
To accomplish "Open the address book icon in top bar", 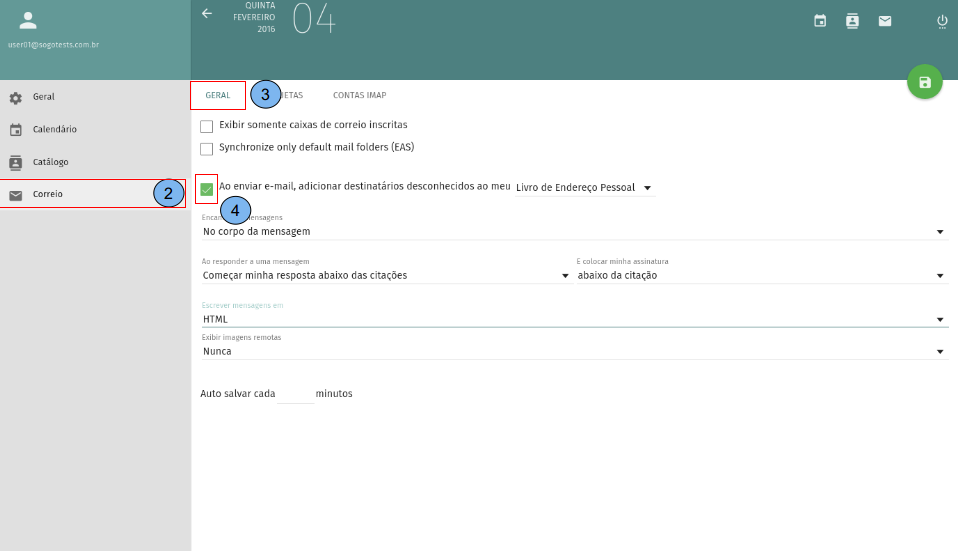I will pos(852,20).
